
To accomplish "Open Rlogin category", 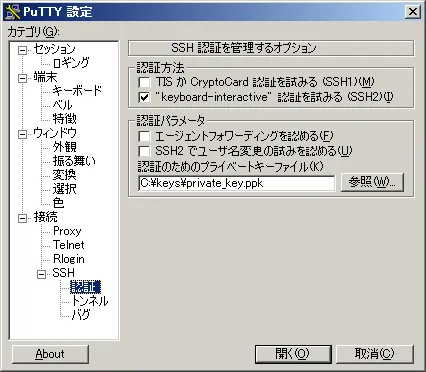I will pyautogui.click(x=68, y=259).
